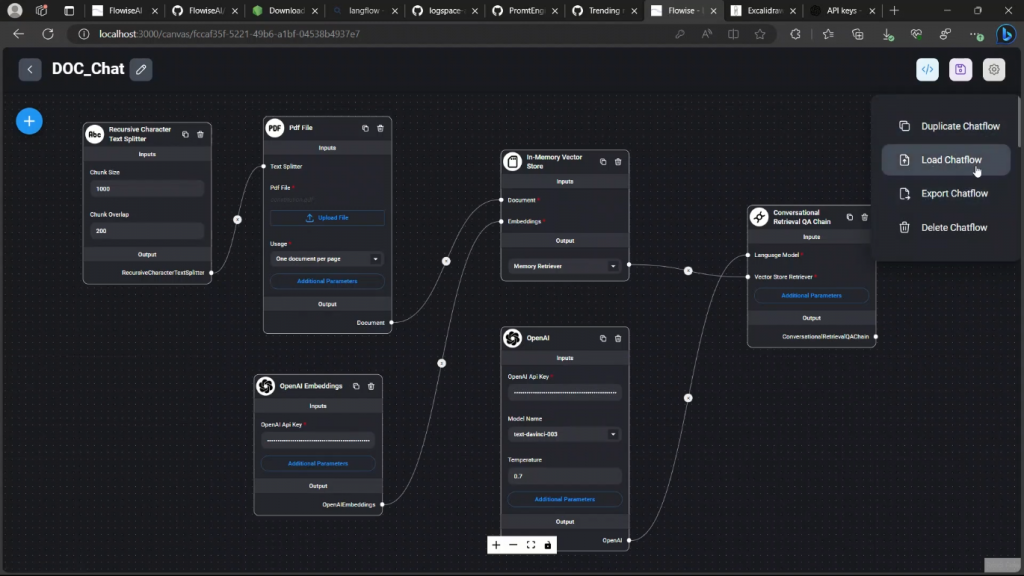1024x576 pixels.
Task: Remove edge from OpenAI to Language Model
Action: point(688,398)
